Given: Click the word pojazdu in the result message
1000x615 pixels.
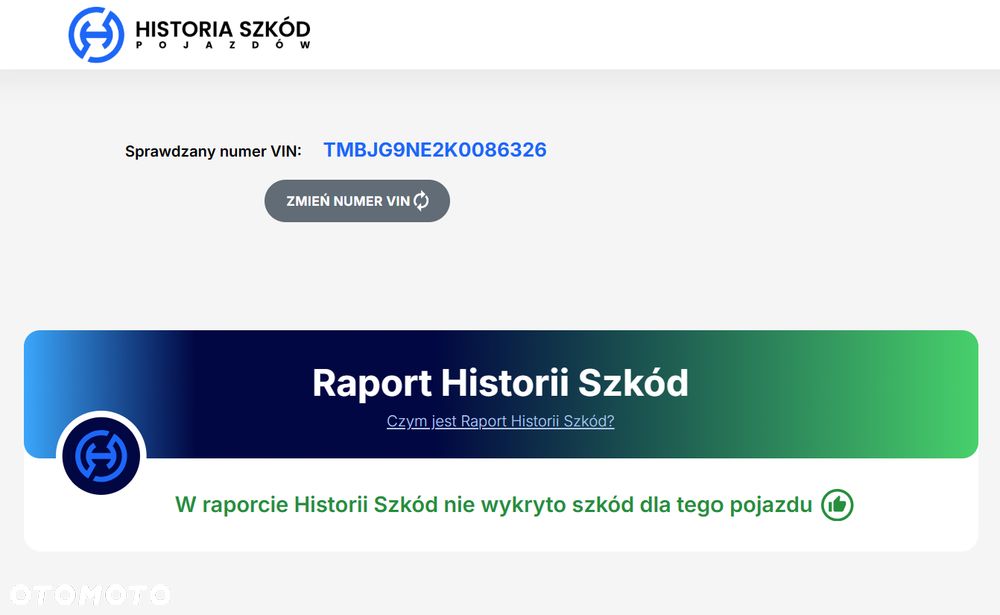Looking at the screenshot, I should (771, 505).
